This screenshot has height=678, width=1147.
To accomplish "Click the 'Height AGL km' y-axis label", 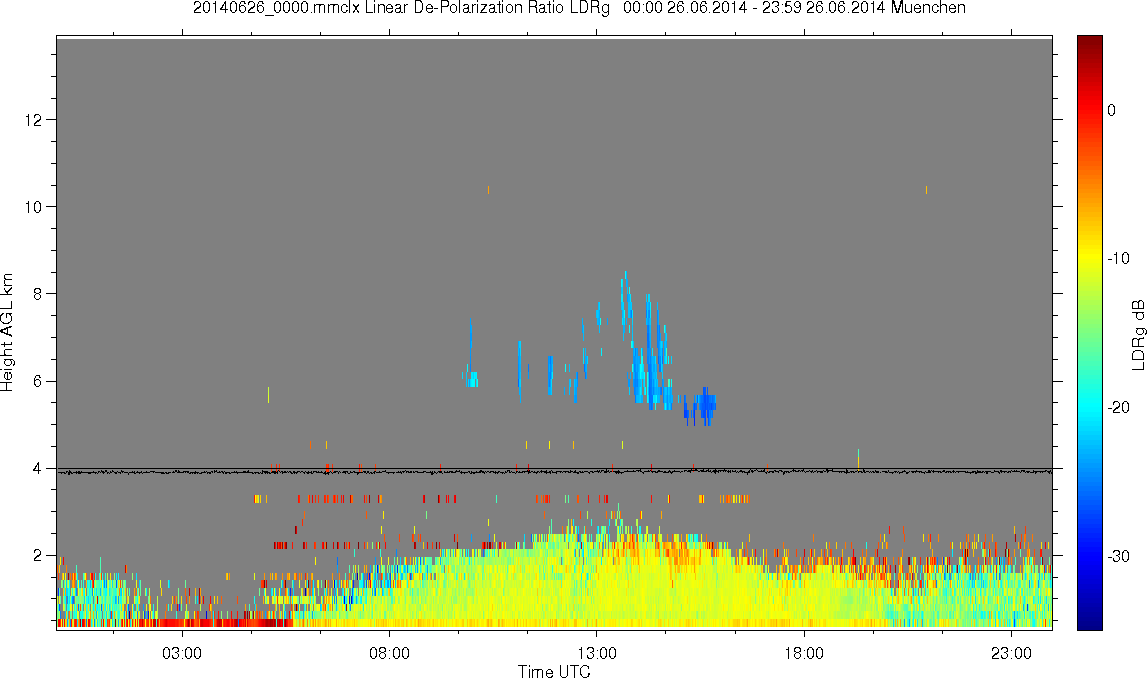I will pos(7,333).
